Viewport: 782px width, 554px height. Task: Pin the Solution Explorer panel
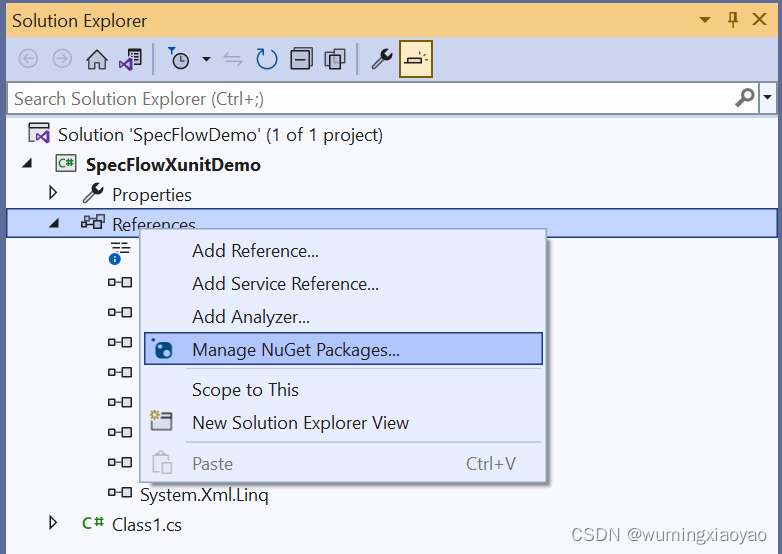(x=733, y=20)
